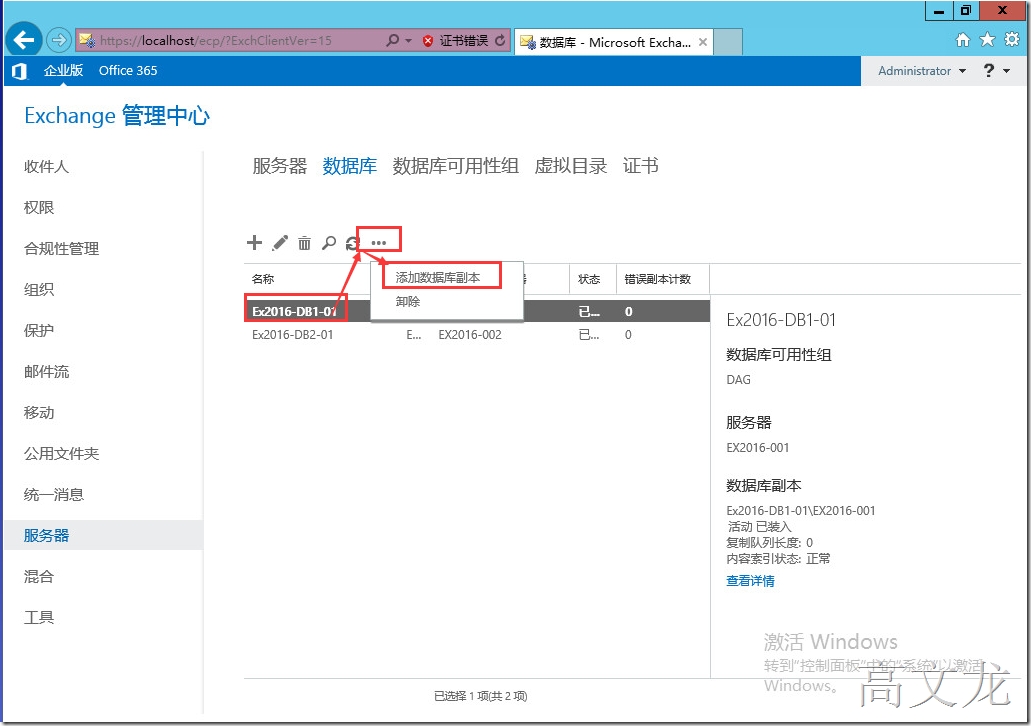Open the browser Home icon
The width and height of the screenshot is (1031, 726).
(x=963, y=40)
